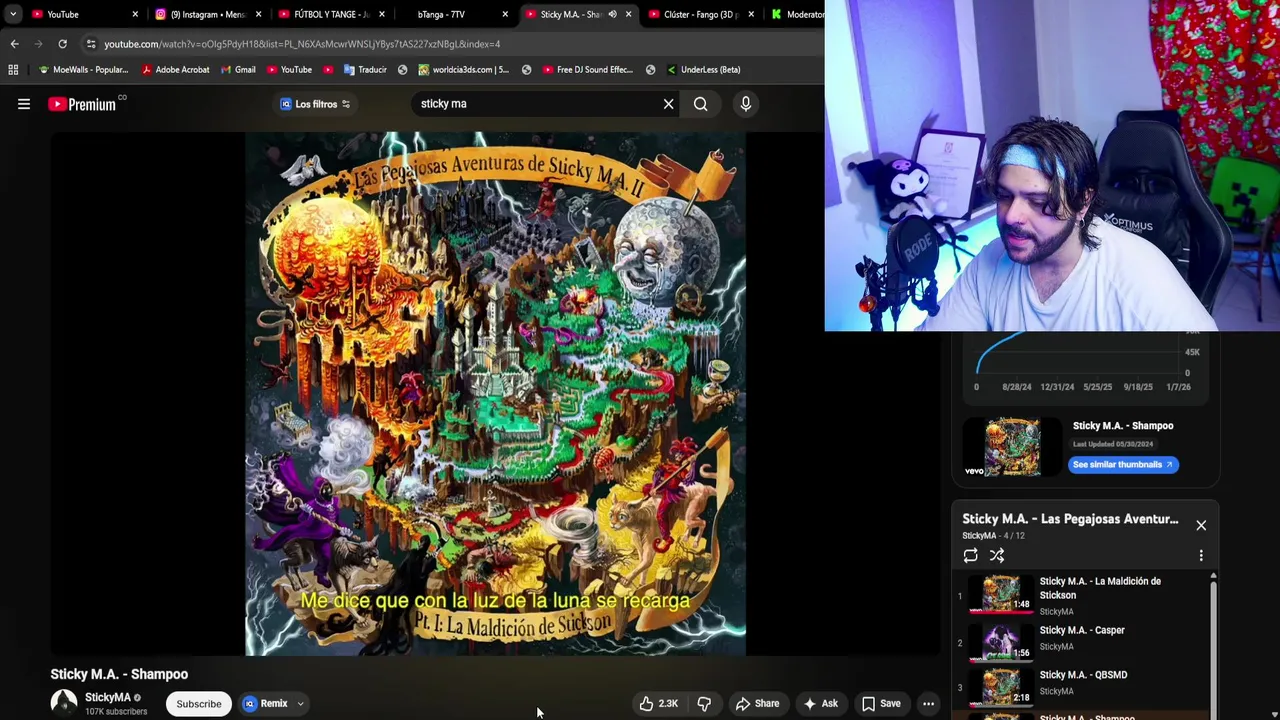This screenshot has width=1280, height=720.
Task: Open the MoeWalls bookmark
Action: (83, 70)
